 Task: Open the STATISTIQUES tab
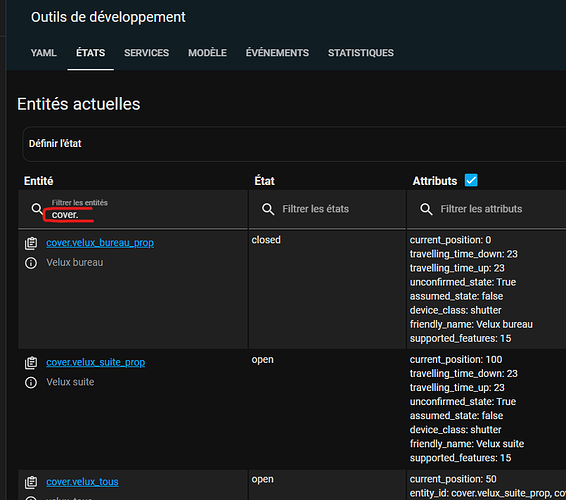361,53
